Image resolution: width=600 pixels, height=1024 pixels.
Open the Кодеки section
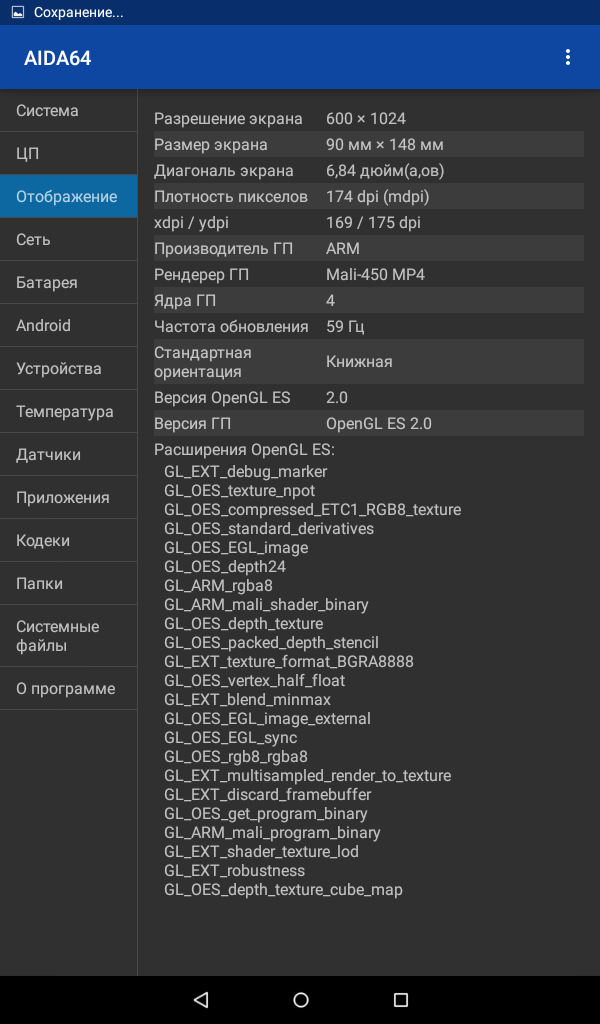click(69, 540)
